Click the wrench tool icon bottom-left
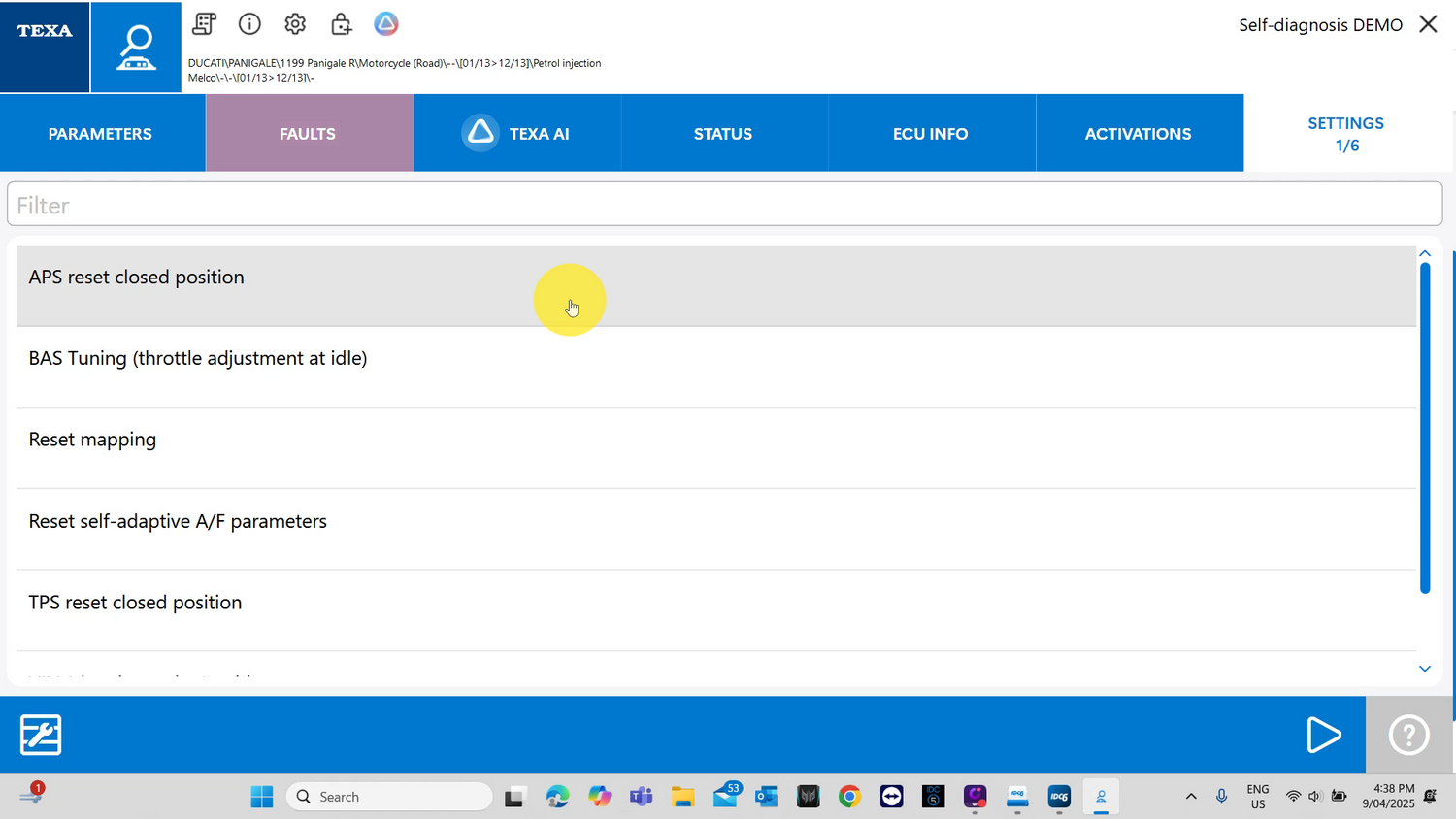Screen dimensions: 1456x819 coord(41,735)
